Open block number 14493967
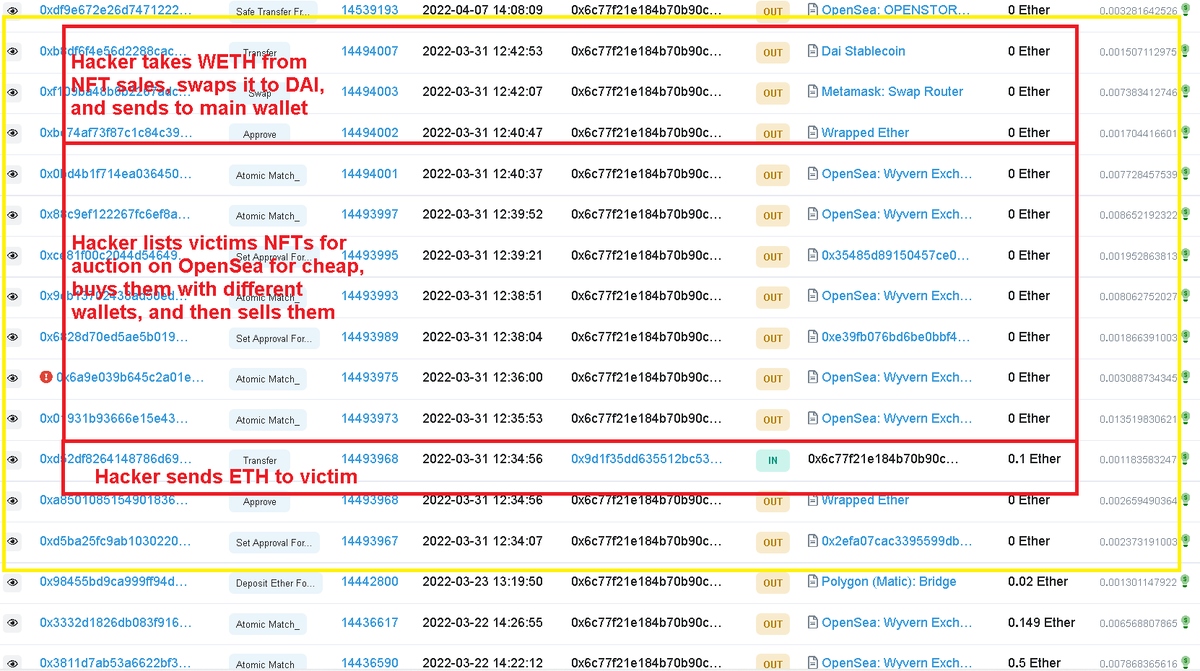Image resolution: width=1200 pixels, height=671 pixels. pyautogui.click(x=370, y=542)
